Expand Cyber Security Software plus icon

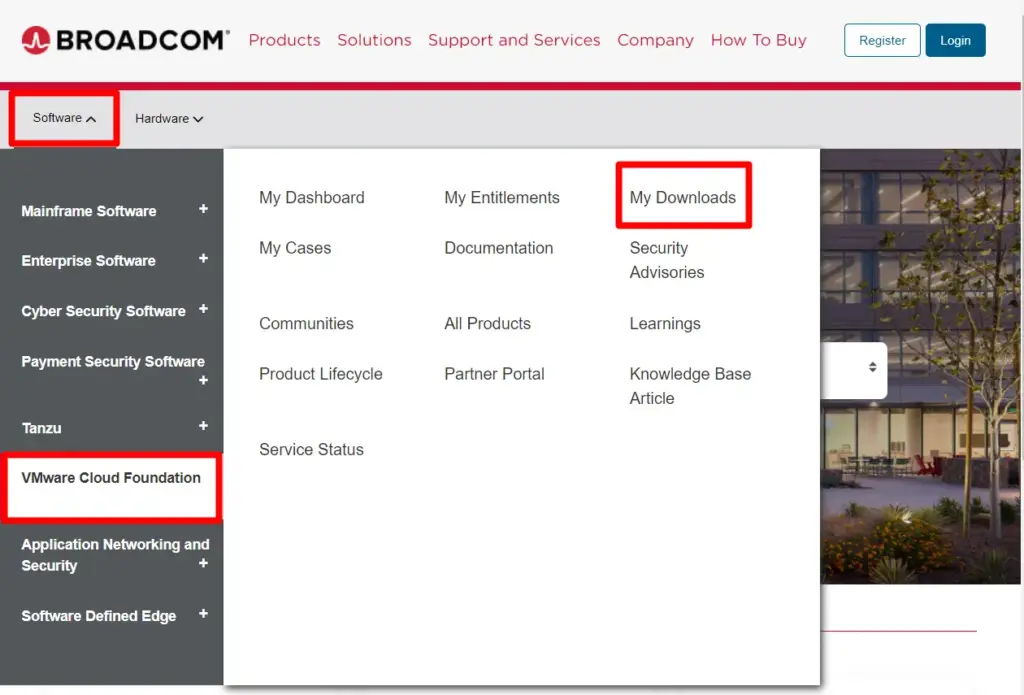click(x=203, y=309)
